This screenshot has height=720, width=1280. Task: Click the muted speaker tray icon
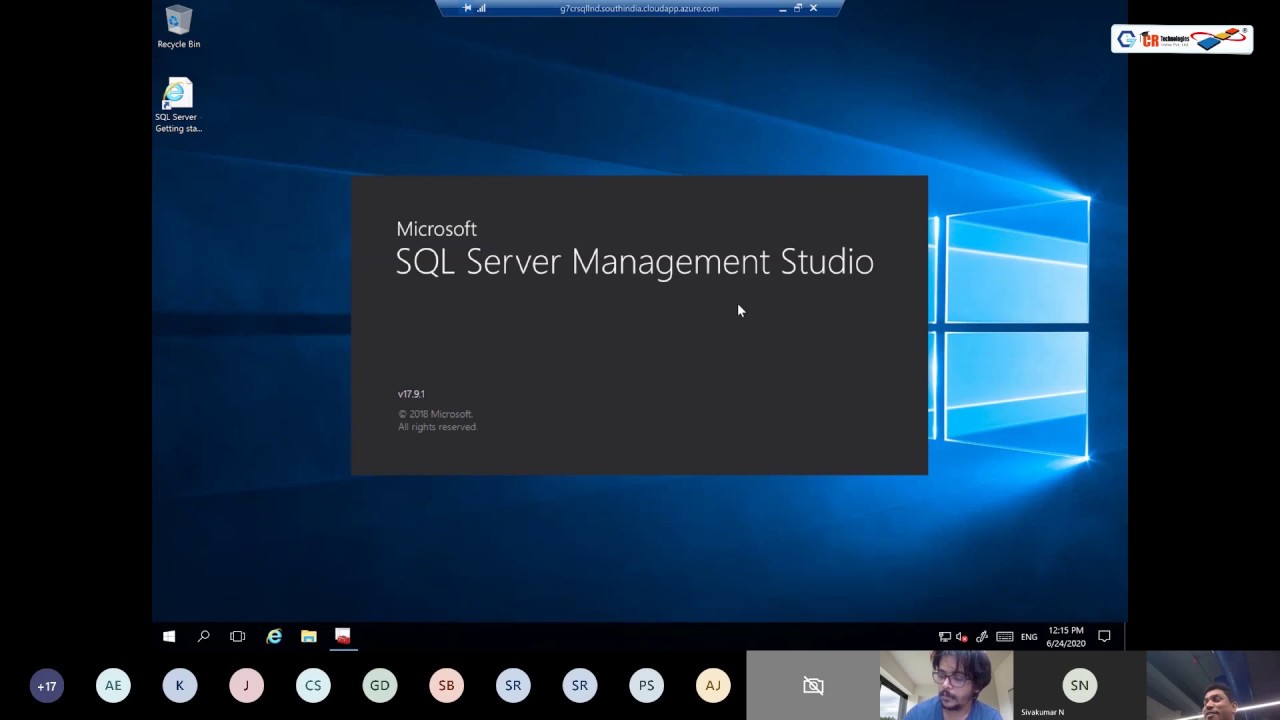pyautogui.click(x=961, y=637)
